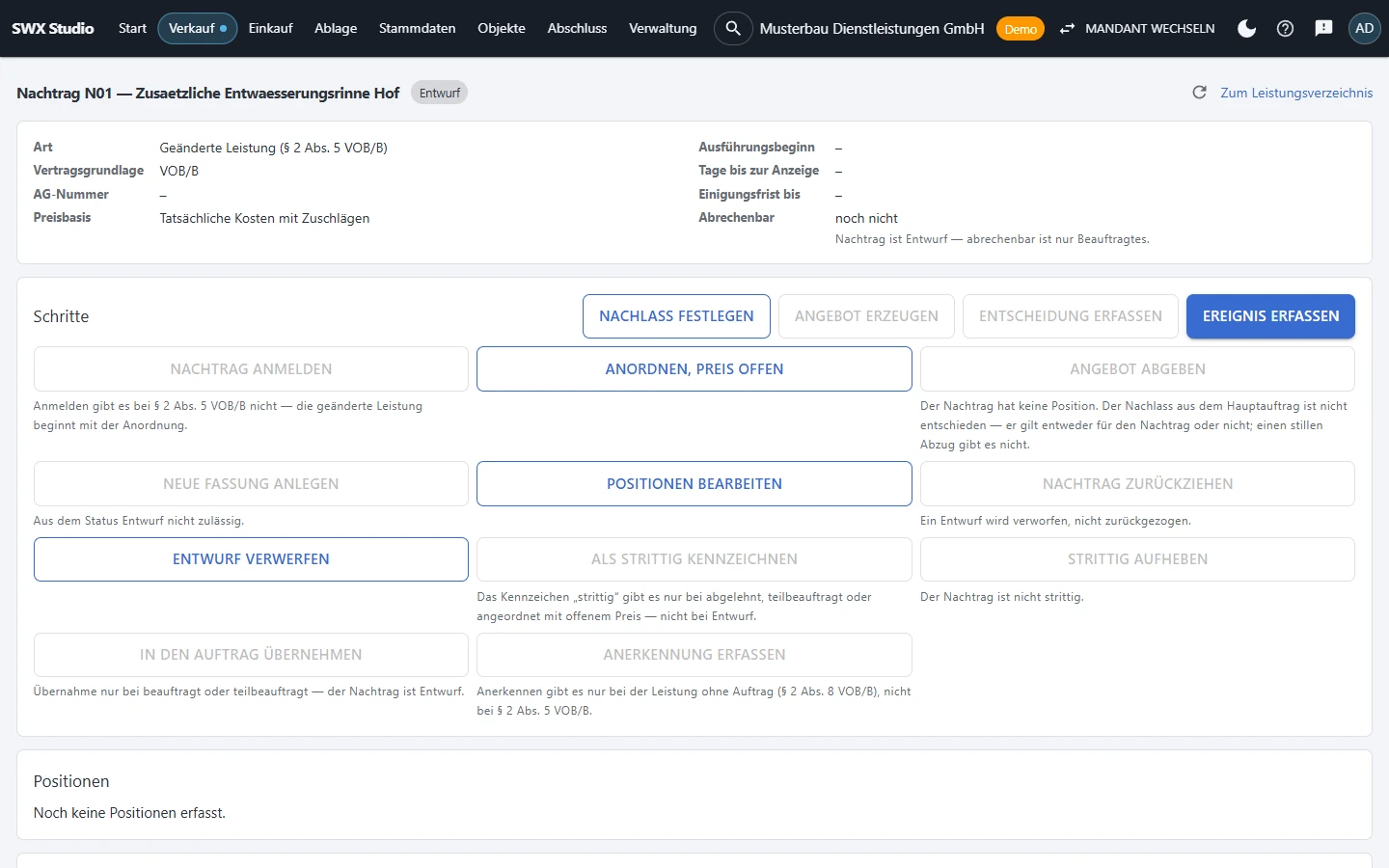Open the global search icon

pyautogui.click(x=733, y=28)
